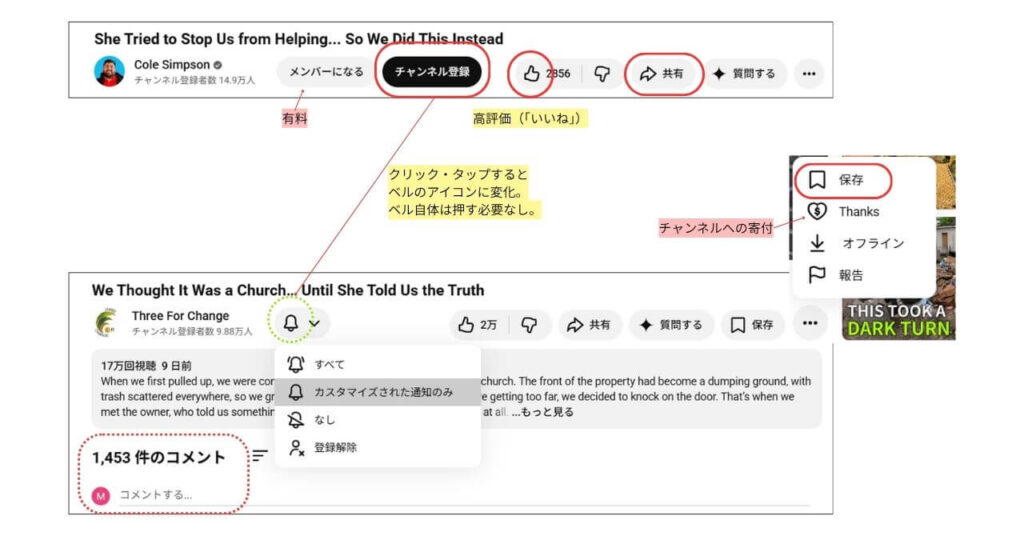Screen dimensions: 1024x536
Task: Click the Cole Simpson channel avatar
Action: 109,71
